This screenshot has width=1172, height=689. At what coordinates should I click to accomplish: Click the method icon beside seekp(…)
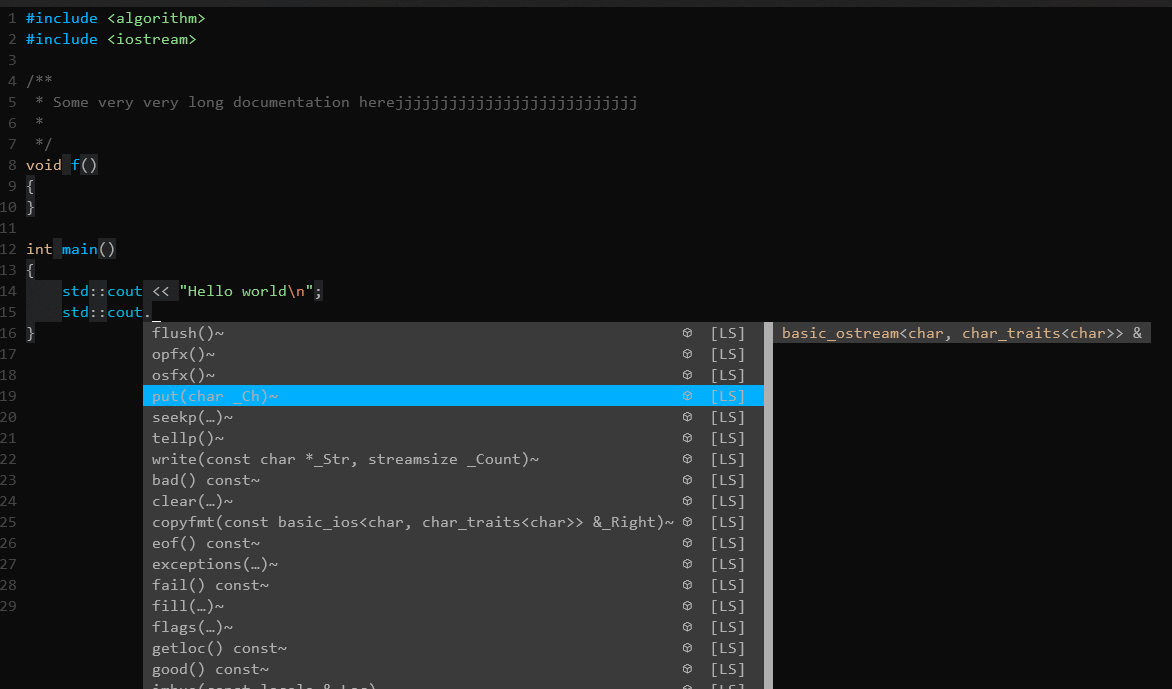pos(687,417)
